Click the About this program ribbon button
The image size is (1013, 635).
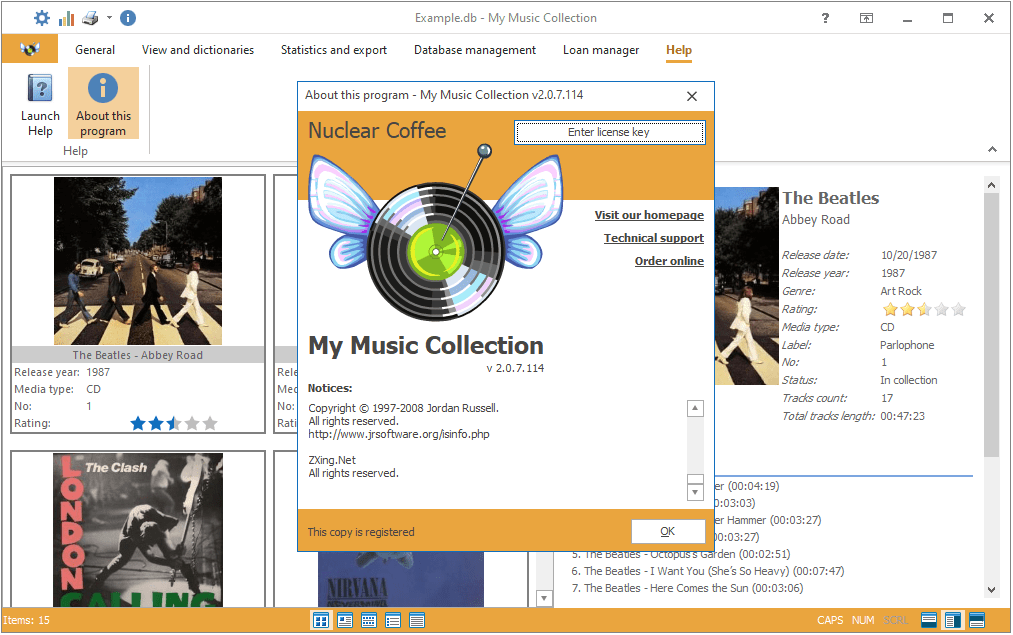103,103
